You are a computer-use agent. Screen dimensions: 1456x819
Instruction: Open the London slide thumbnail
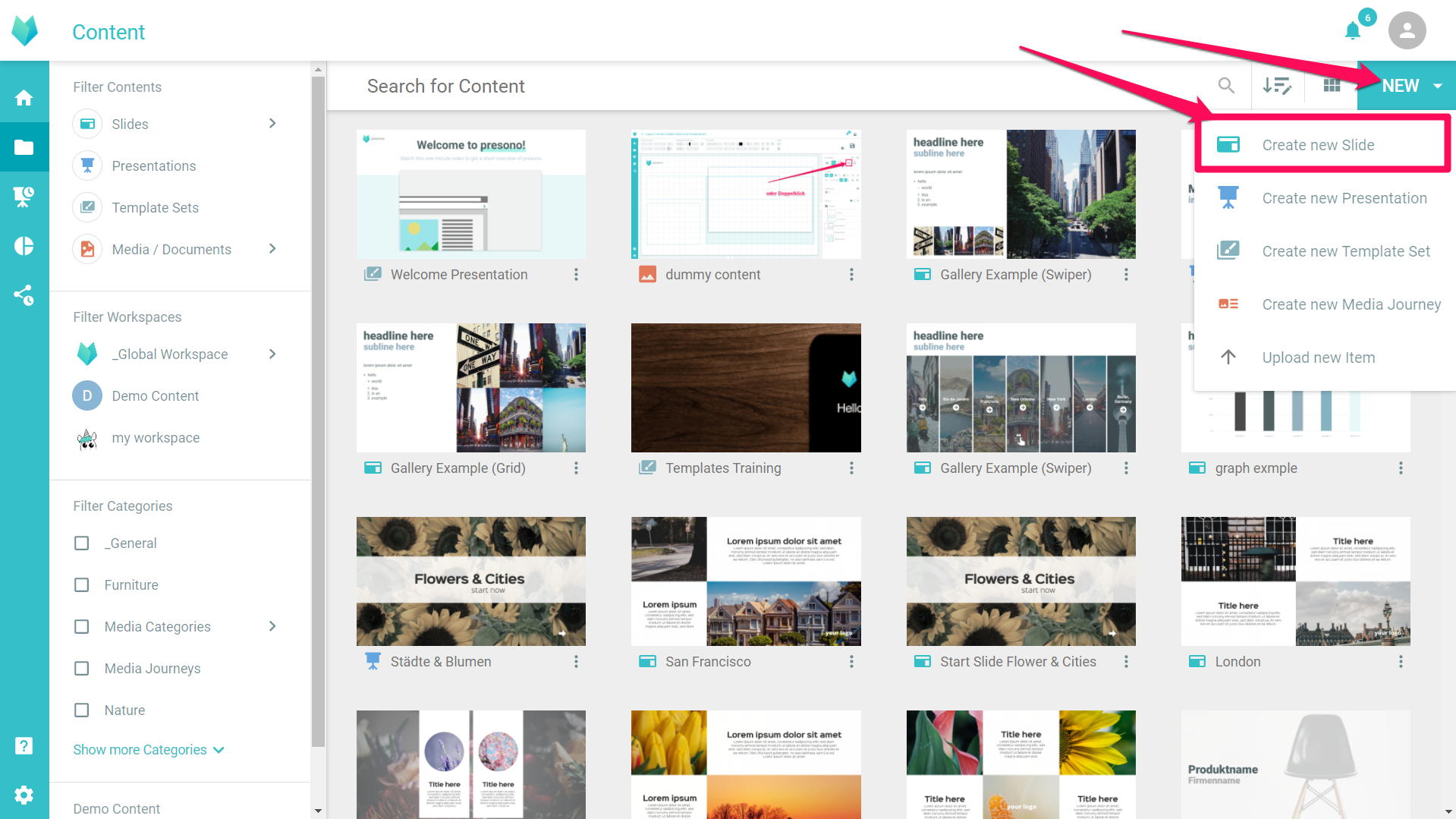[x=1295, y=581]
